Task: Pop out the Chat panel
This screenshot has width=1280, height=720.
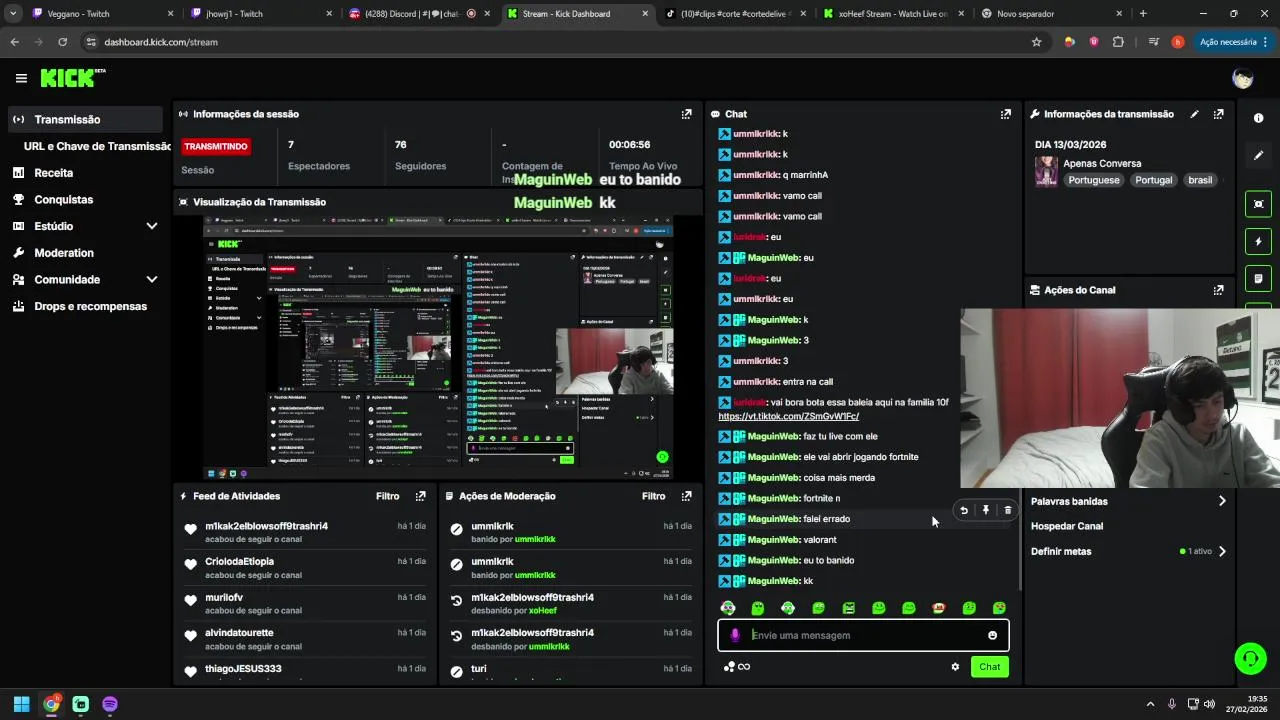Action: click(1005, 114)
